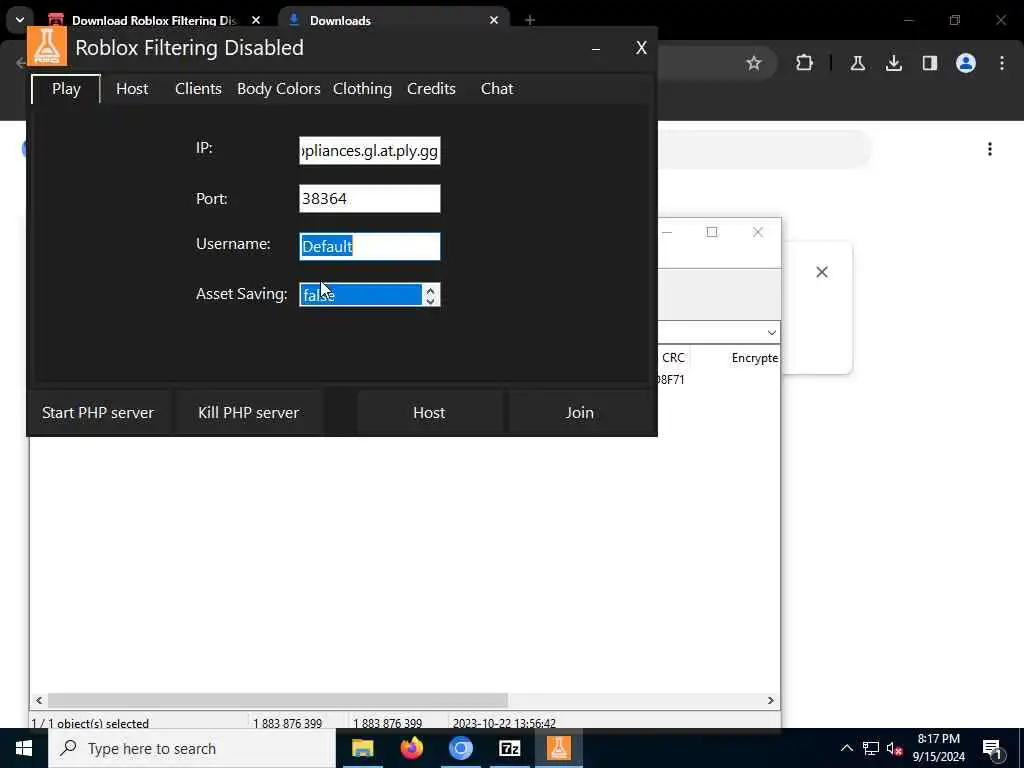Click the IP address input field
The height and width of the screenshot is (768, 1024).
(x=370, y=151)
